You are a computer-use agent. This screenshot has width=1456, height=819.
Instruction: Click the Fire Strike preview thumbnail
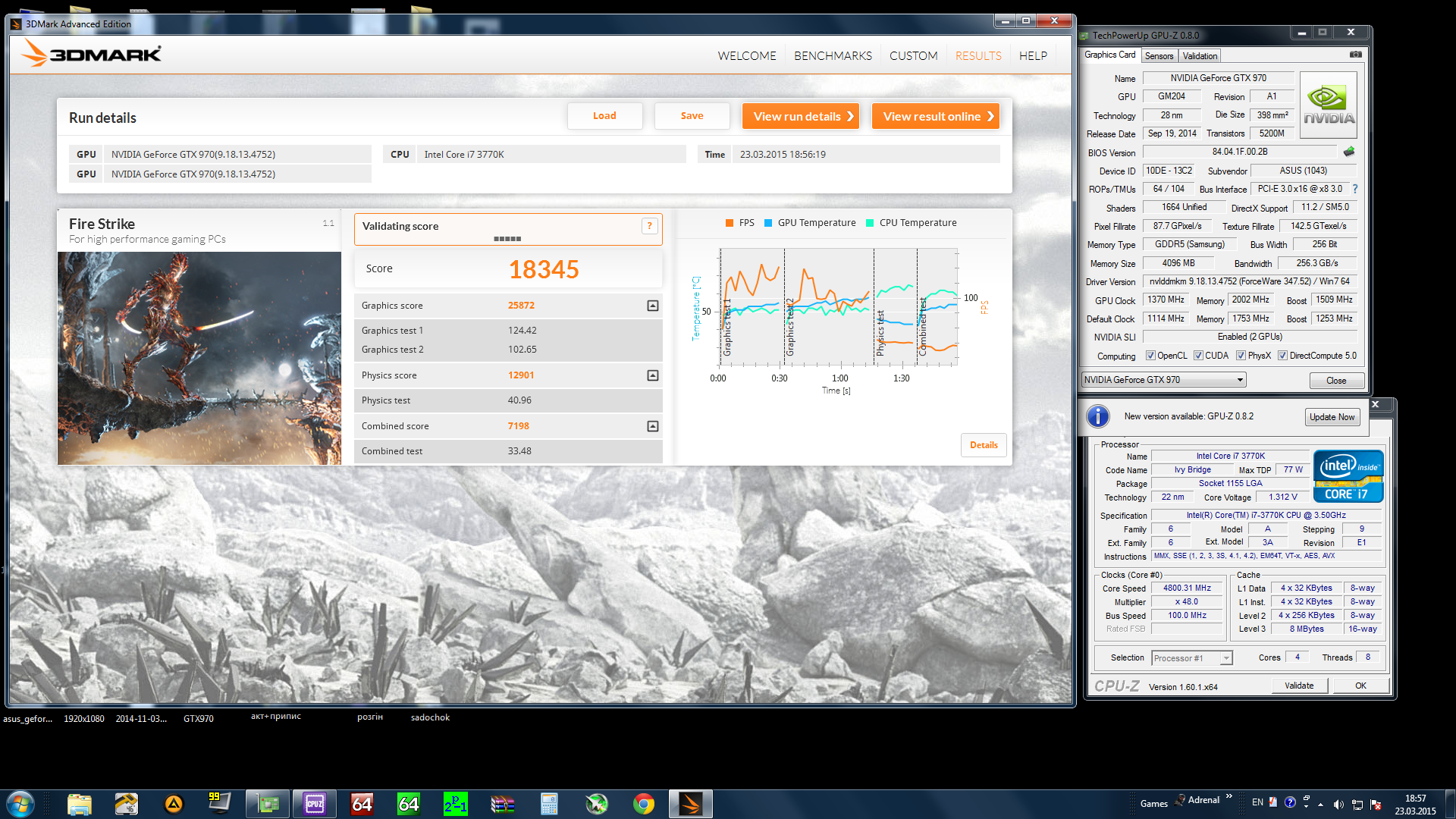pos(199,358)
